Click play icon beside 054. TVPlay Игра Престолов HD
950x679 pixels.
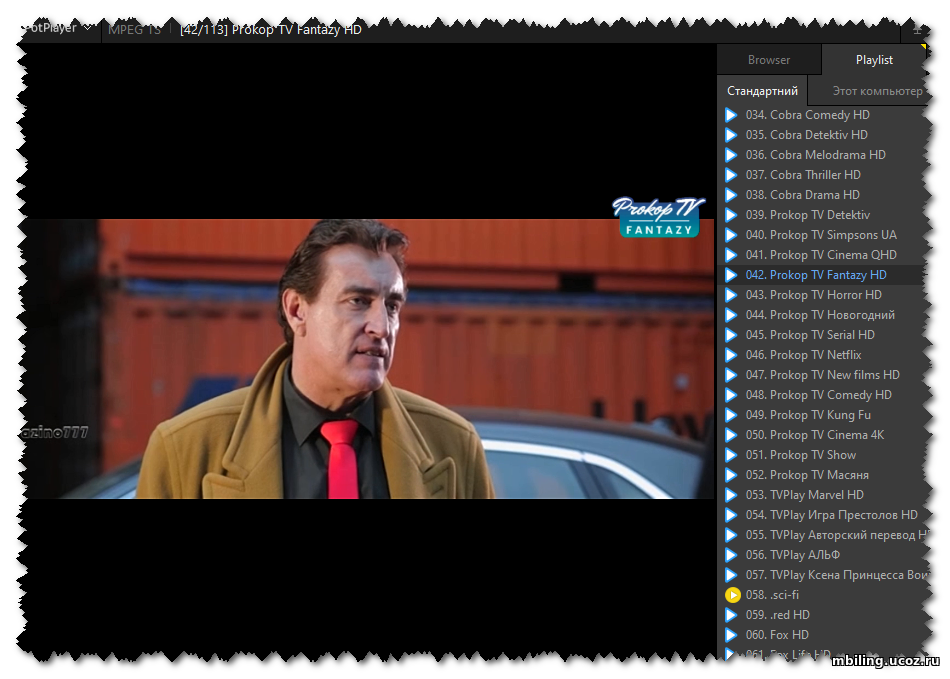click(731, 515)
